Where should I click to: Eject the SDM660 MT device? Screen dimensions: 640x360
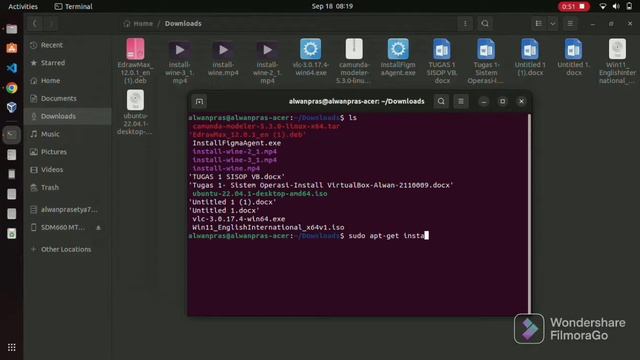(x=98, y=228)
